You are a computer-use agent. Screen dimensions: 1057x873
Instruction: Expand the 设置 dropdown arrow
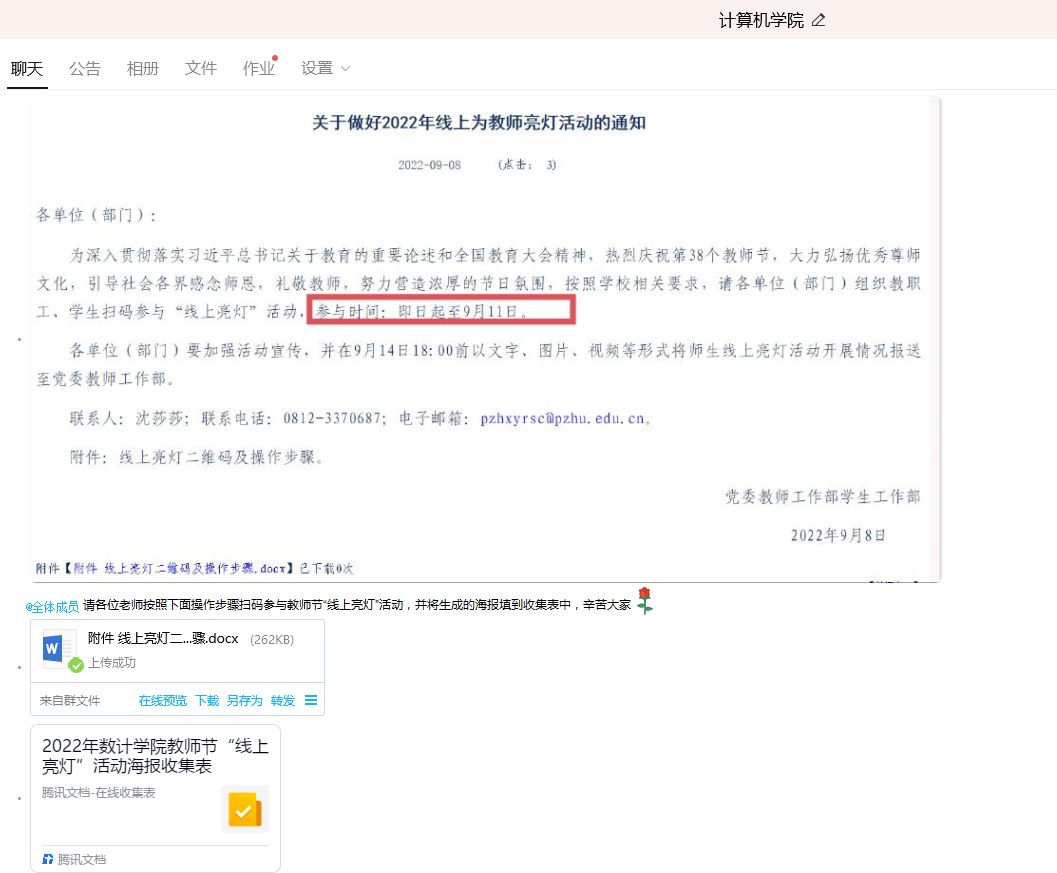coord(346,69)
